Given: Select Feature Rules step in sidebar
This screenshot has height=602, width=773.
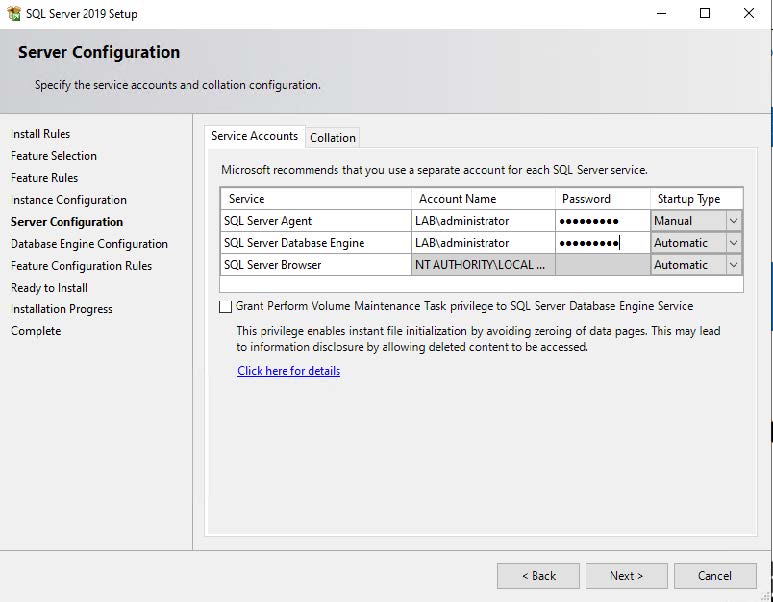Looking at the screenshot, I should 44,178.
